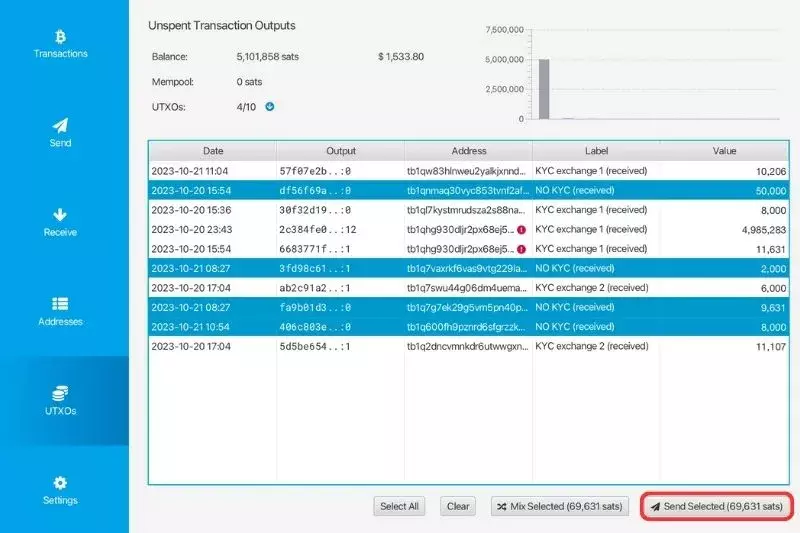Sort table by Date column header
This screenshot has height=533, width=800.
[x=213, y=151]
